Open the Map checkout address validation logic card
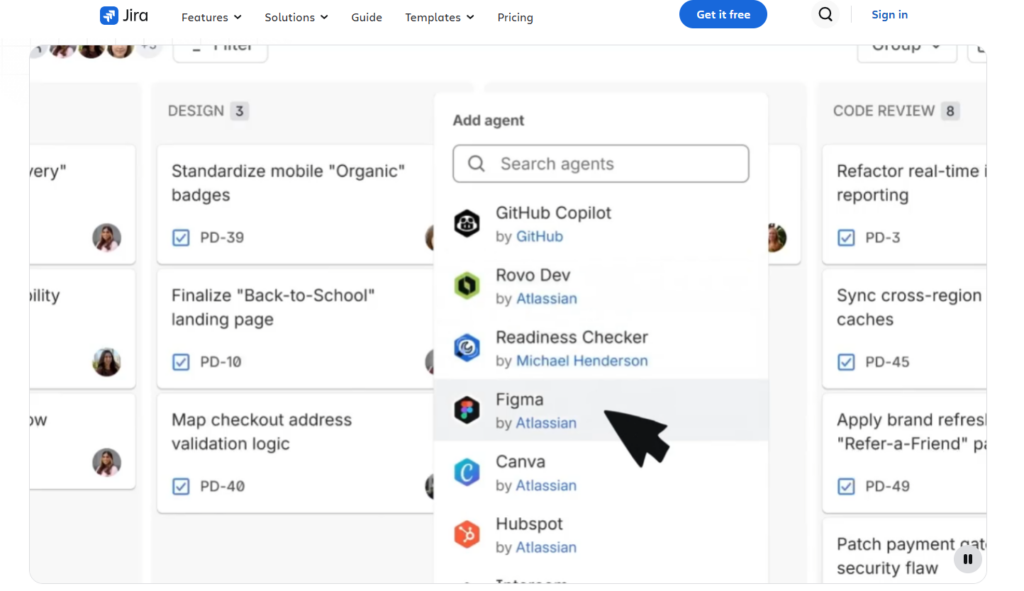The height and width of the screenshot is (591, 1024). tap(296, 453)
